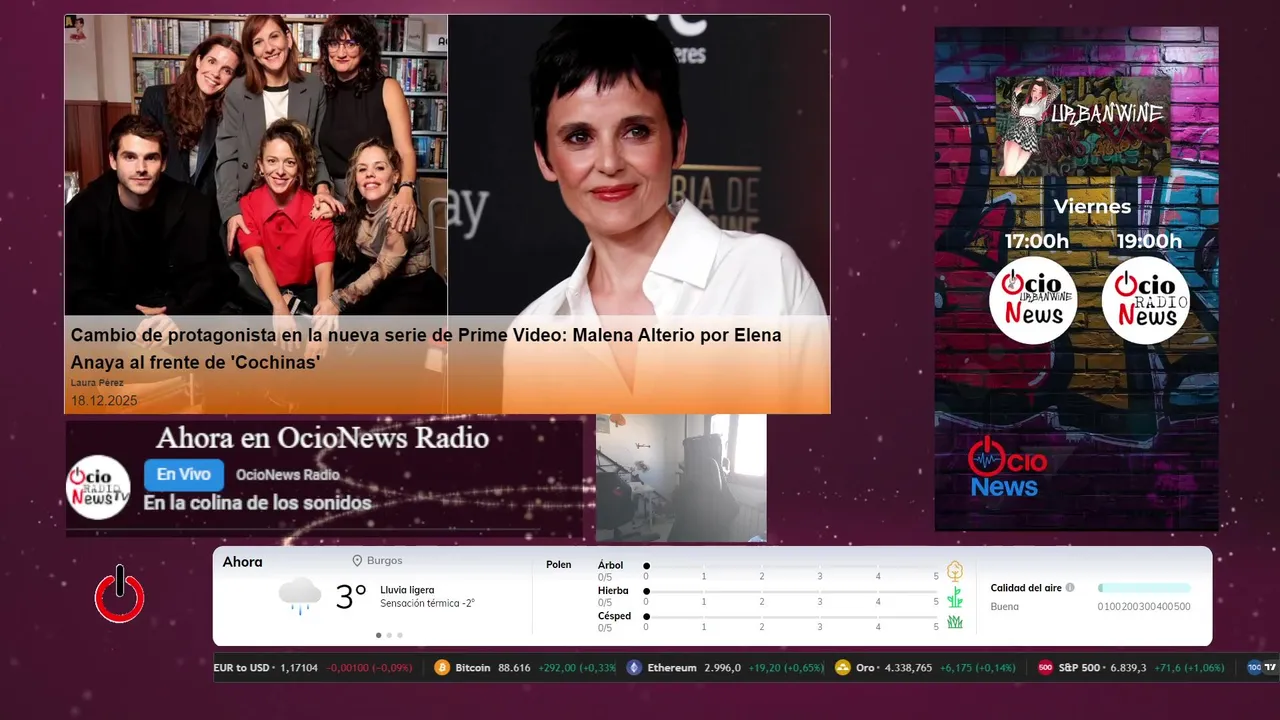Click the 'Calidad del aire' label
The width and height of the screenshot is (1280, 720).
tap(1026, 588)
